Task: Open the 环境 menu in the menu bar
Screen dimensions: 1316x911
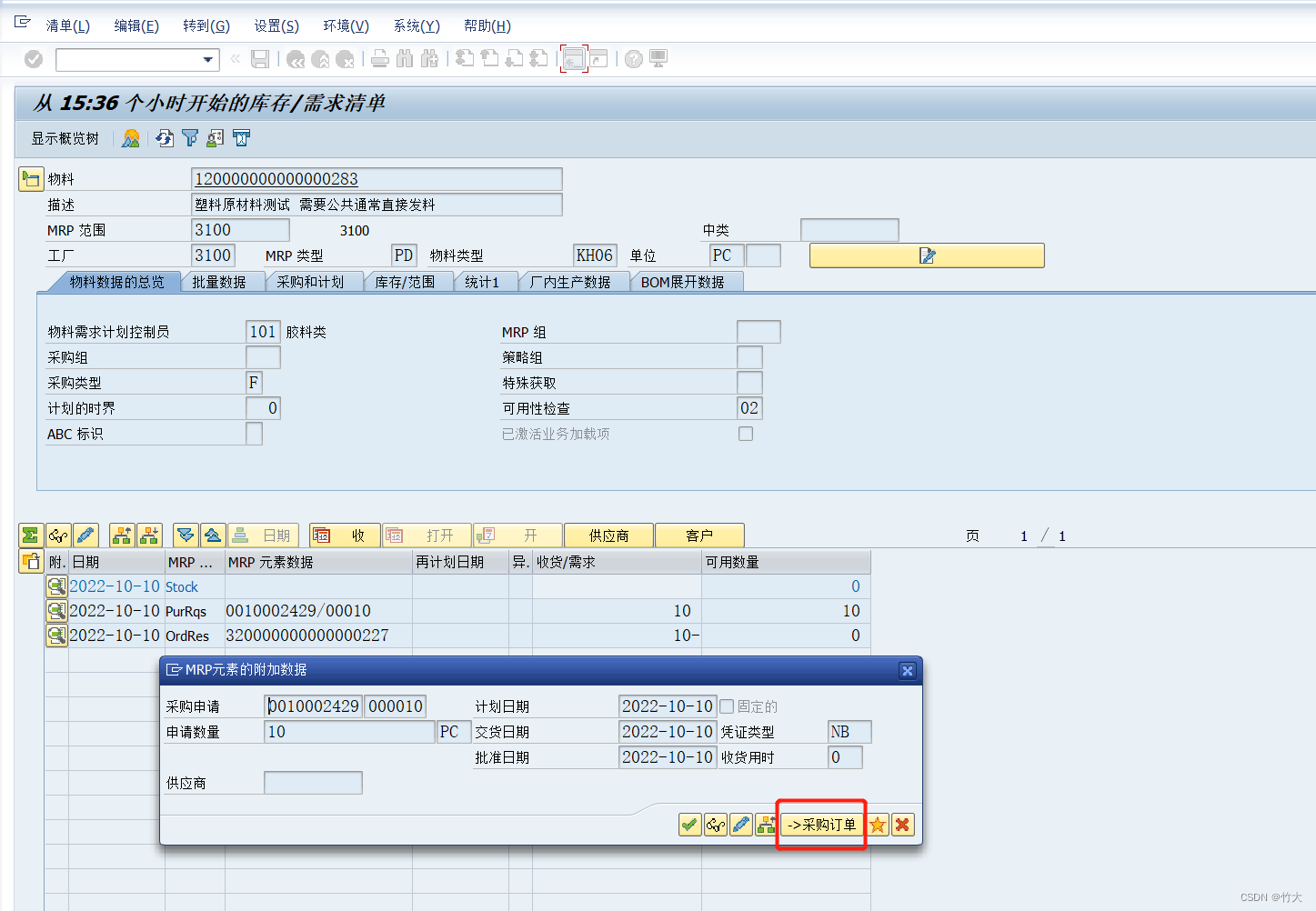Action: 345,25
